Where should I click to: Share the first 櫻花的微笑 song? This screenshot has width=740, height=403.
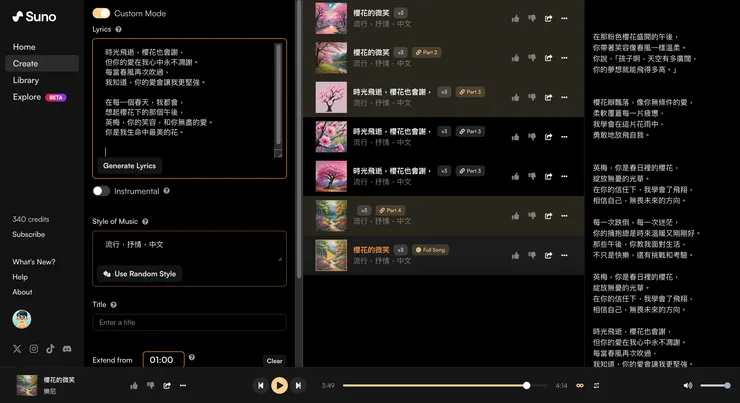click(x=548, y=18)
